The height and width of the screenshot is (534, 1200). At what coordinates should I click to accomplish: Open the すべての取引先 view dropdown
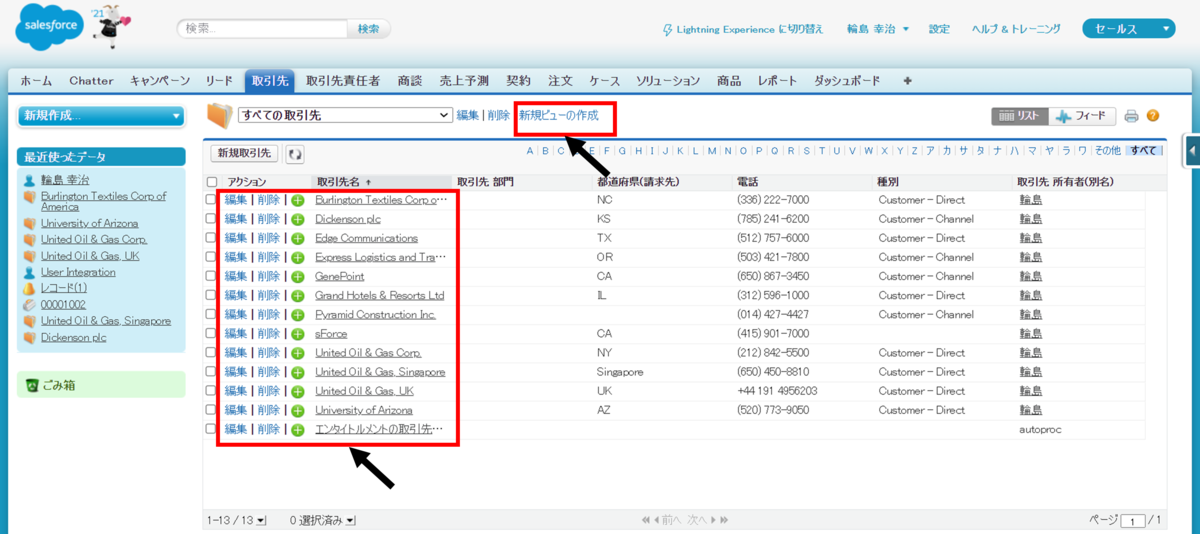345,115
